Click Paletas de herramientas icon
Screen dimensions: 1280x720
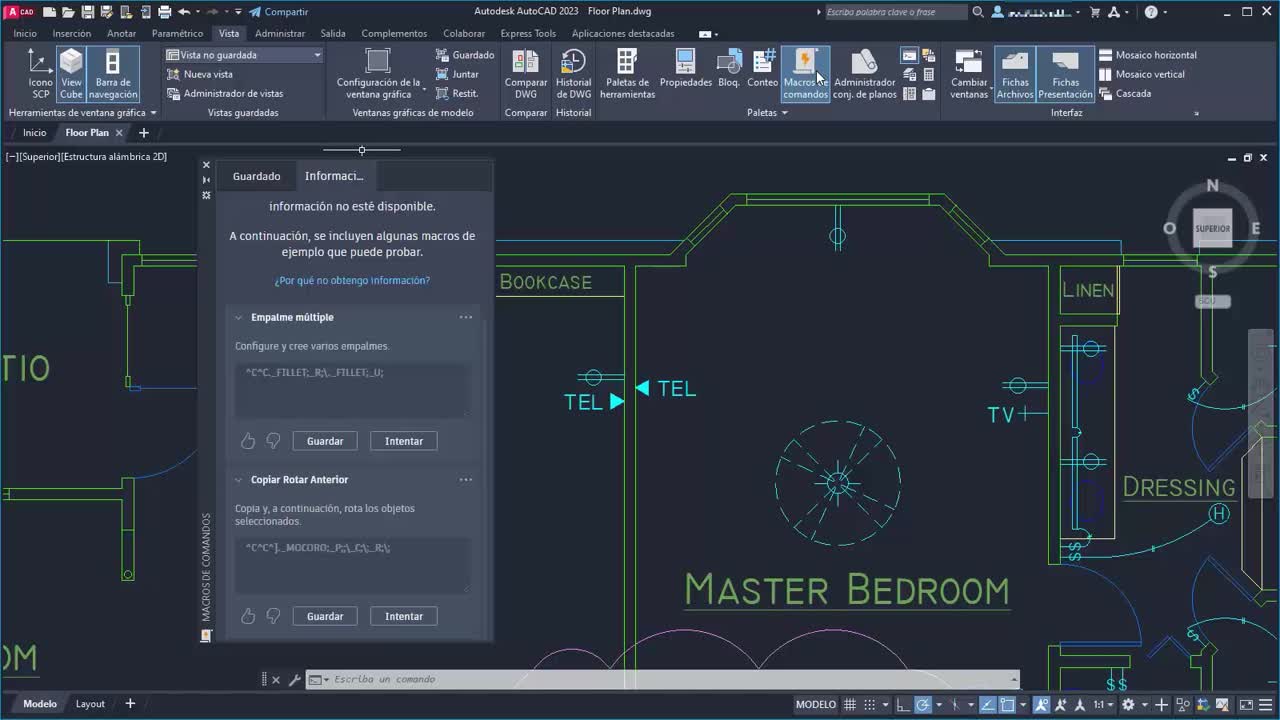point(627,74)
